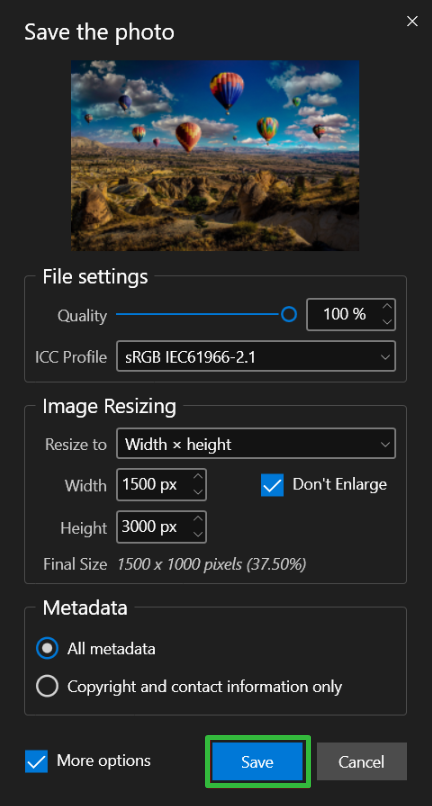This screenshot has width=432, height=806.
Task: Increase Height using the up arrow
Action: (198, 519)
